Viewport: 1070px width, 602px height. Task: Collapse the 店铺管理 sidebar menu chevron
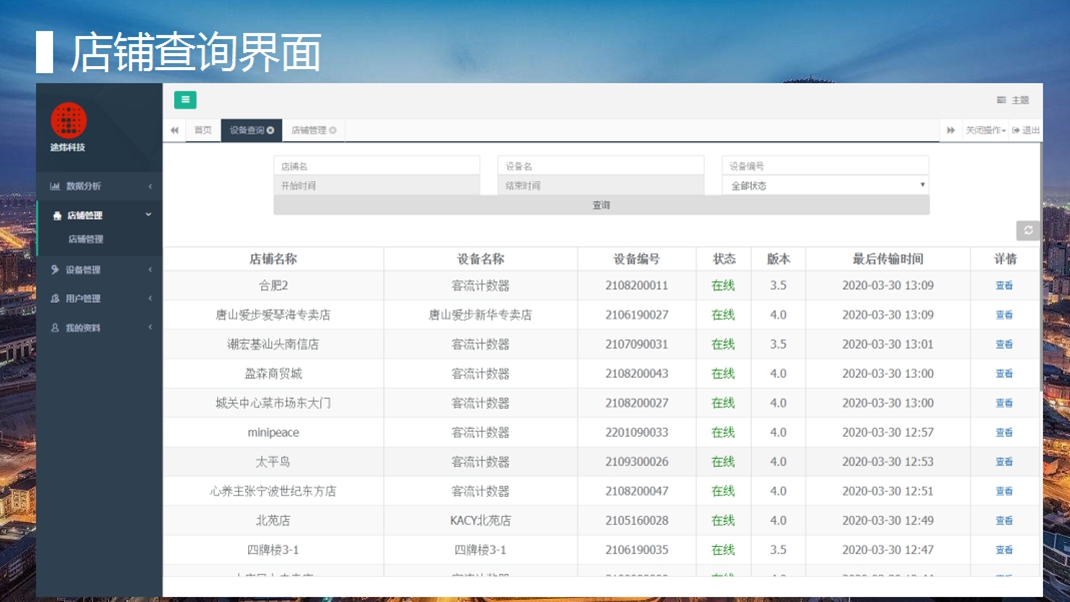click(148, 214)
